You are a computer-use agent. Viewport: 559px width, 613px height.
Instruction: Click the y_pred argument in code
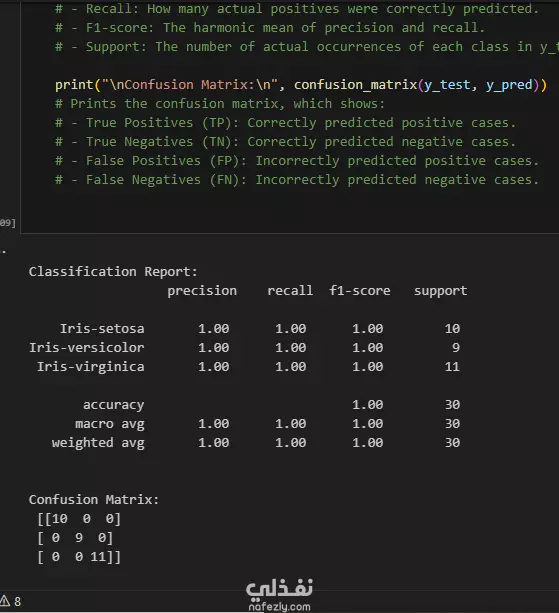pos(509,85)
